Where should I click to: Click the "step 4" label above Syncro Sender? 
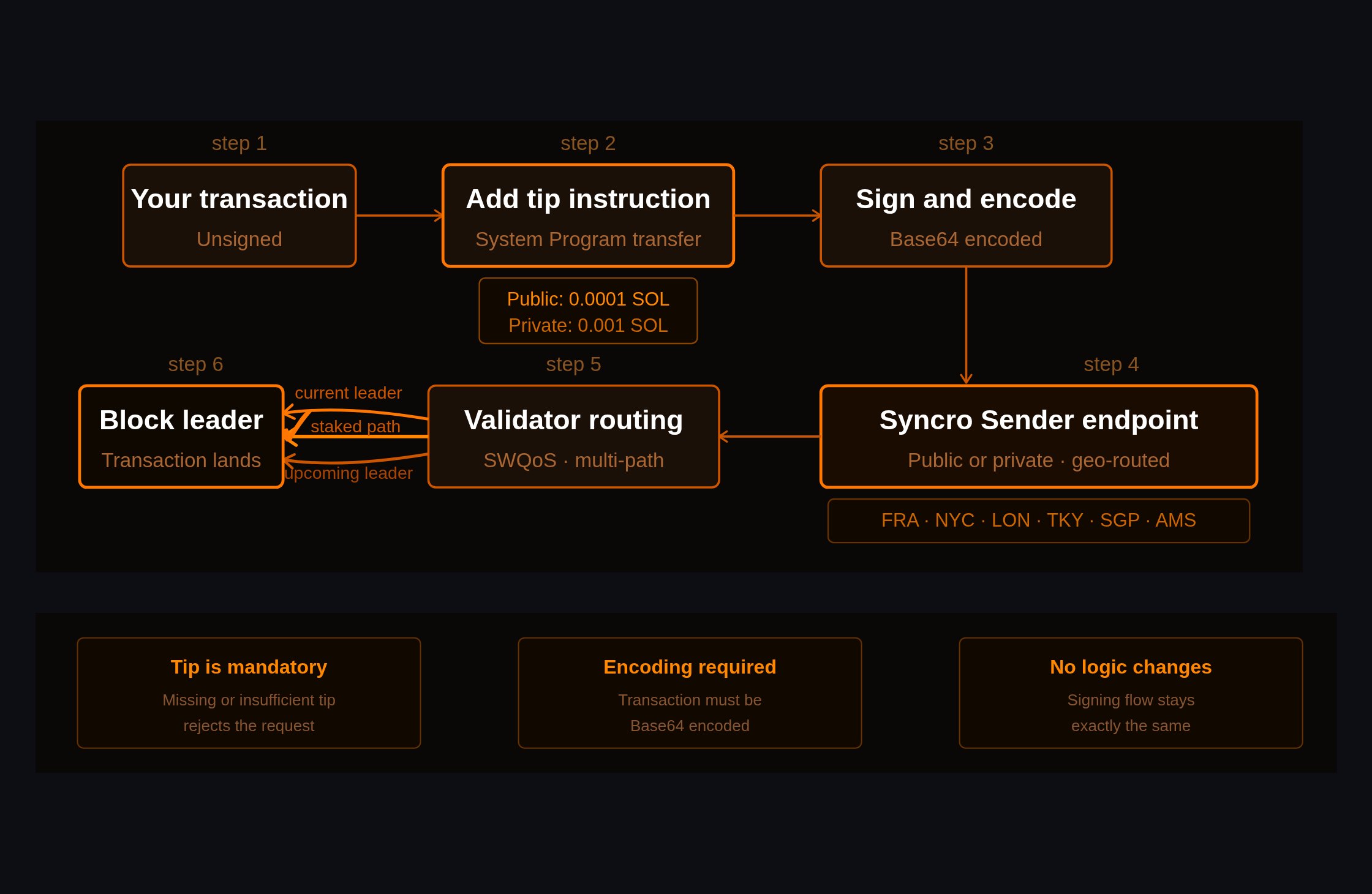click(x=1110, y=363)
